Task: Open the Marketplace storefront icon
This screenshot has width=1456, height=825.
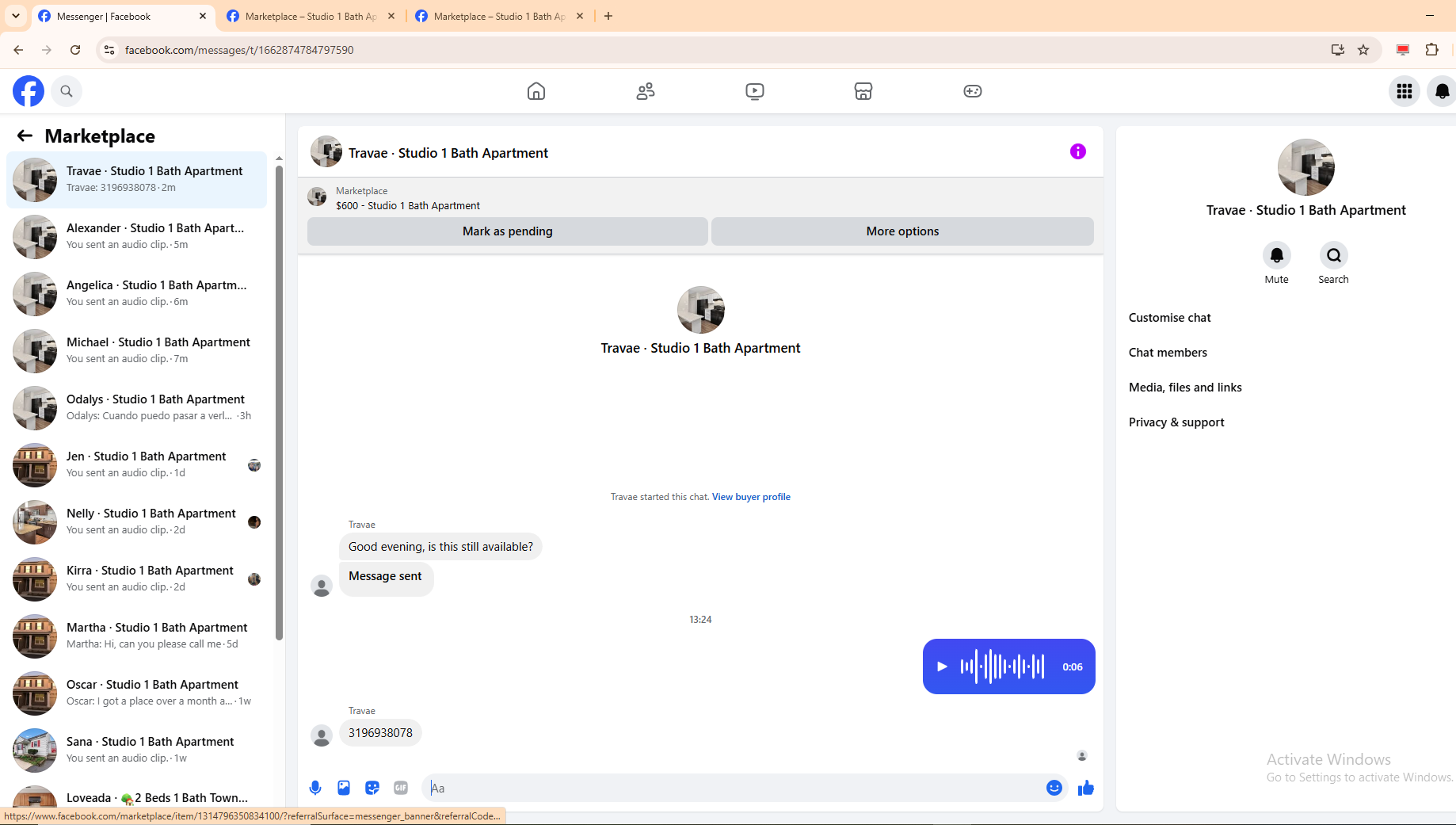Action: point(863,91)
